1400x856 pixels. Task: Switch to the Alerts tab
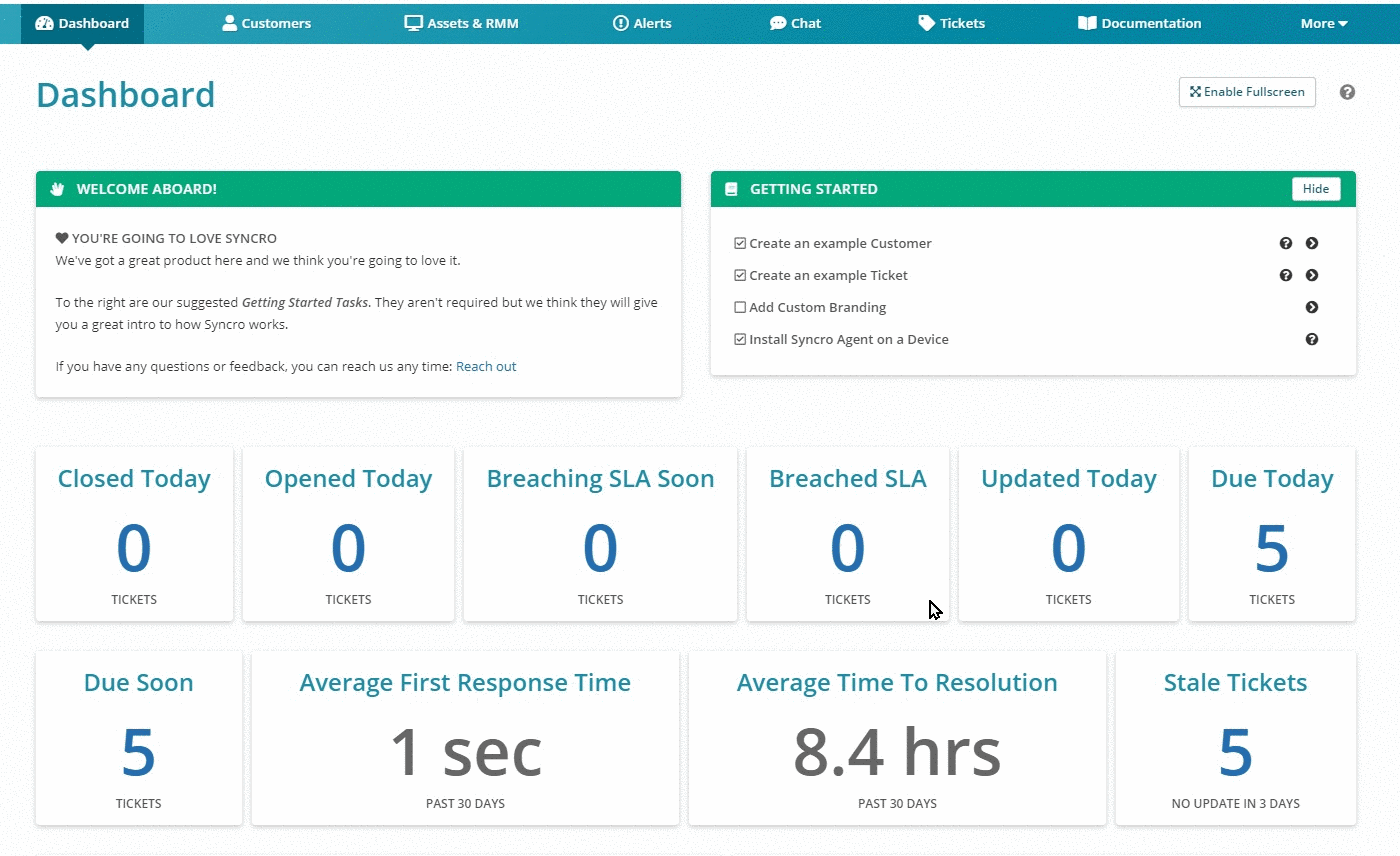point(642,23)
